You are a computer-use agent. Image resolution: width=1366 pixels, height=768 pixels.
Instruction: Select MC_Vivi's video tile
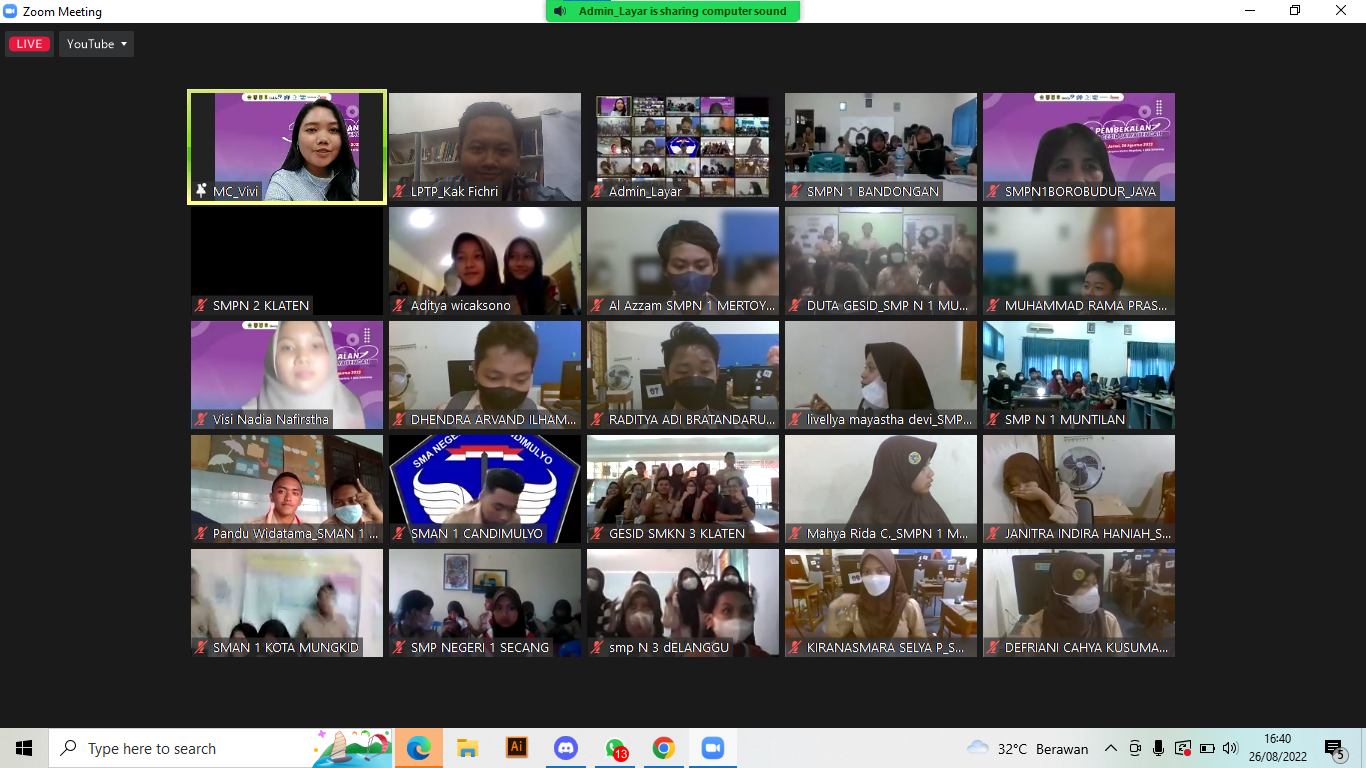coord(287,146)
